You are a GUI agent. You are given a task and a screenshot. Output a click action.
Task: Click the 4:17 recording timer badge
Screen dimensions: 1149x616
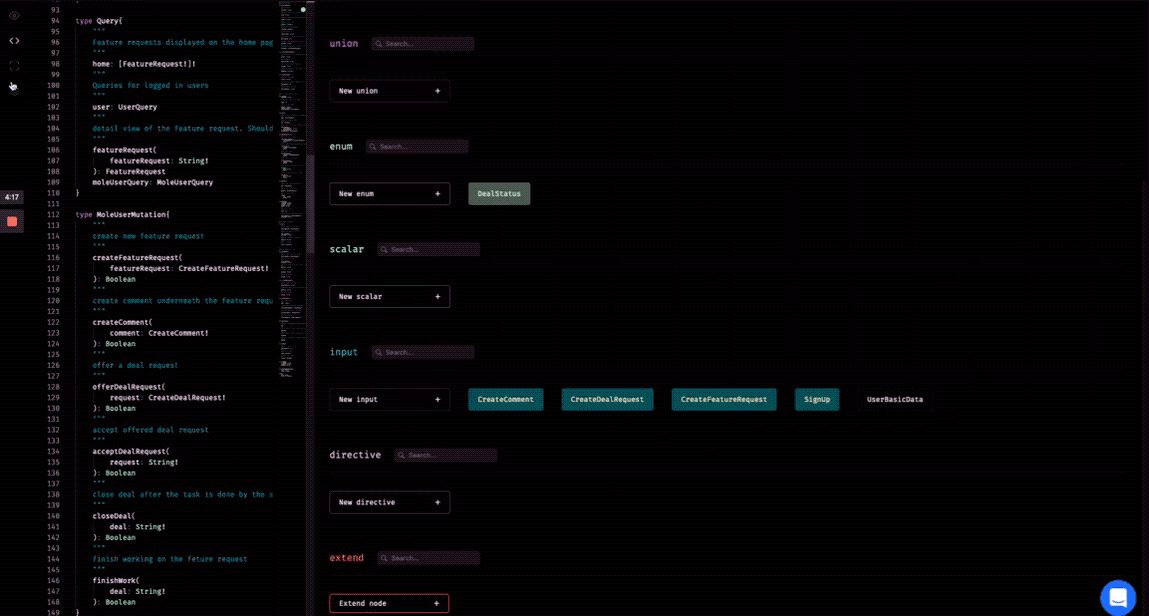(12, 197)
